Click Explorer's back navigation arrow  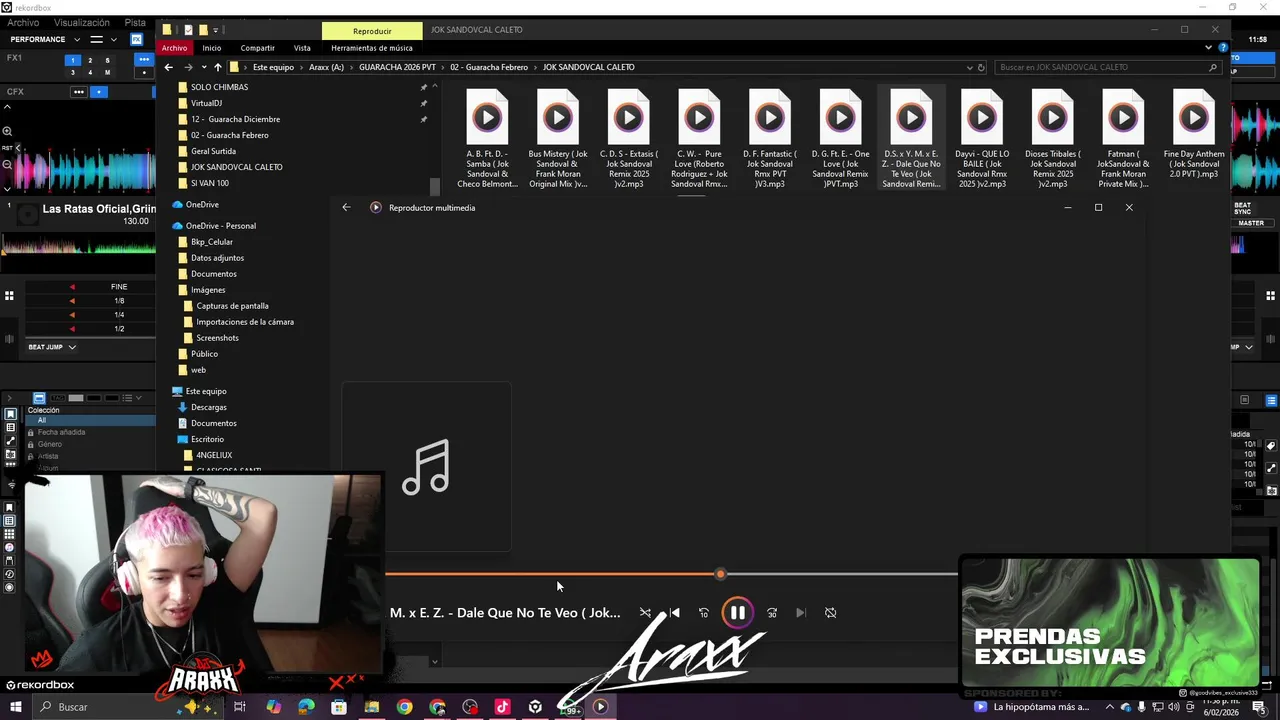pyautogui.click(x=168, y=67)
